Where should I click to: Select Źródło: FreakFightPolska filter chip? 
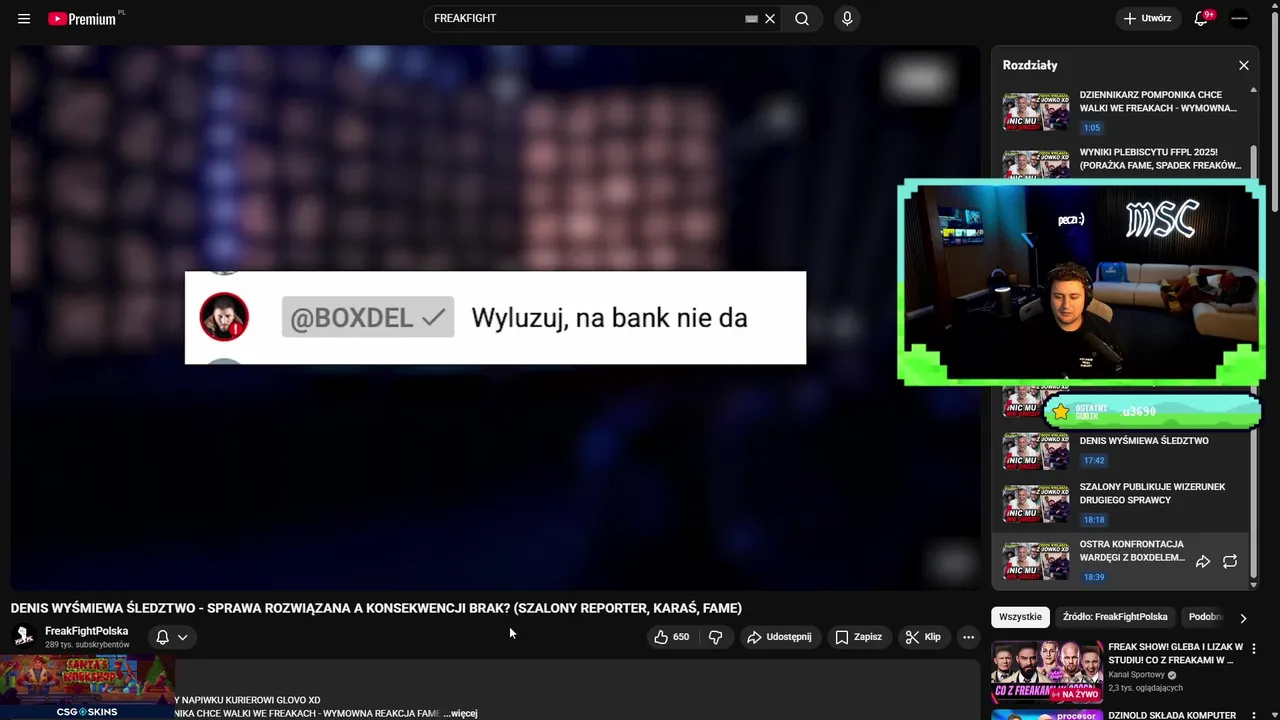tap(1115, 617)
